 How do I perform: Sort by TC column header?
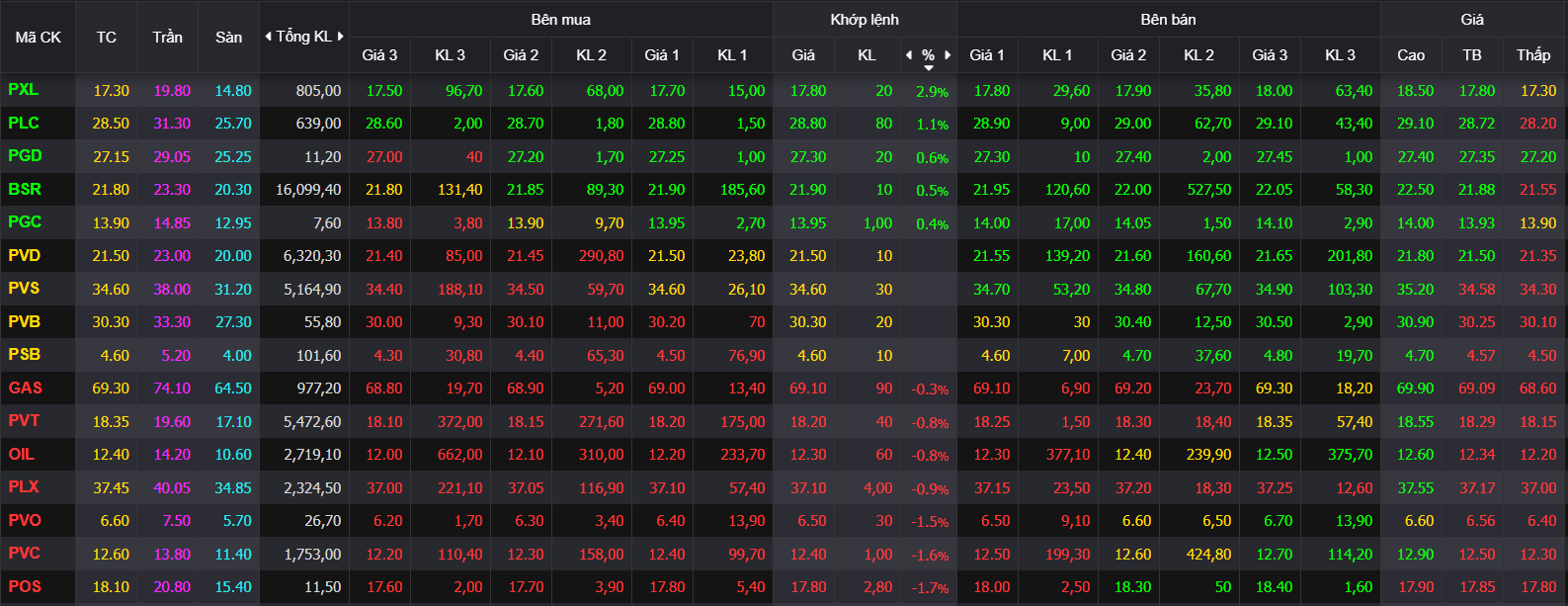click(107, 38)
